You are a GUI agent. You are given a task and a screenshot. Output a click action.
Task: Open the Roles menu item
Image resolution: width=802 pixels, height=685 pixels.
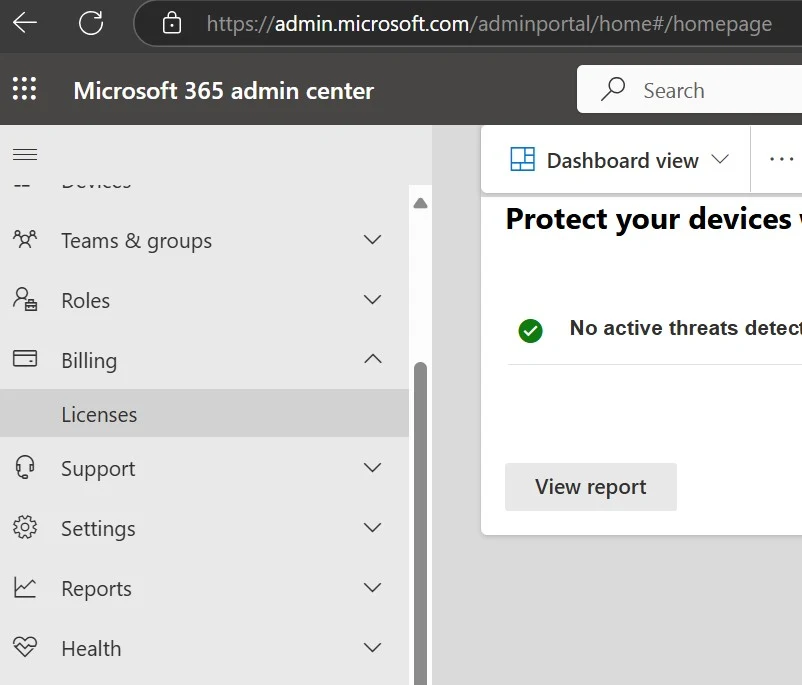[x=204, y=300]
